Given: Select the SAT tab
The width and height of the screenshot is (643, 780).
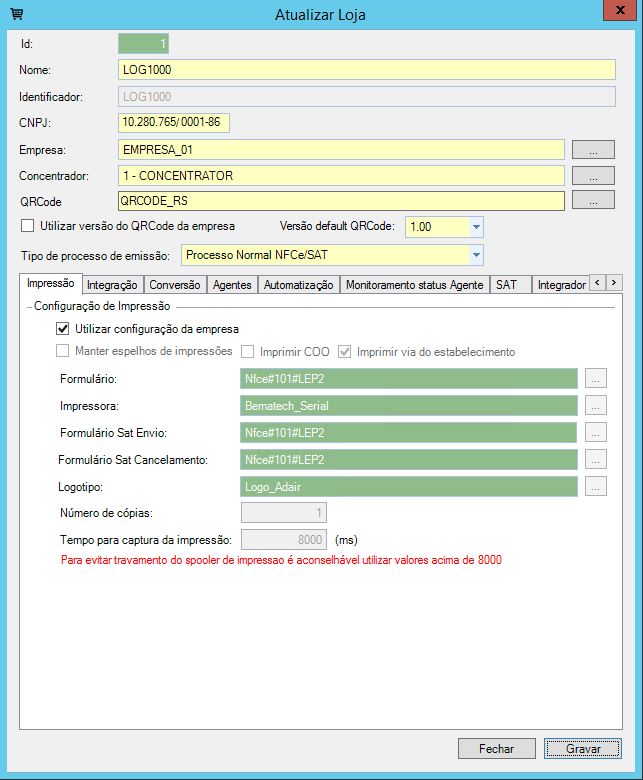Looking at the screenshot, I should [507, 285].
